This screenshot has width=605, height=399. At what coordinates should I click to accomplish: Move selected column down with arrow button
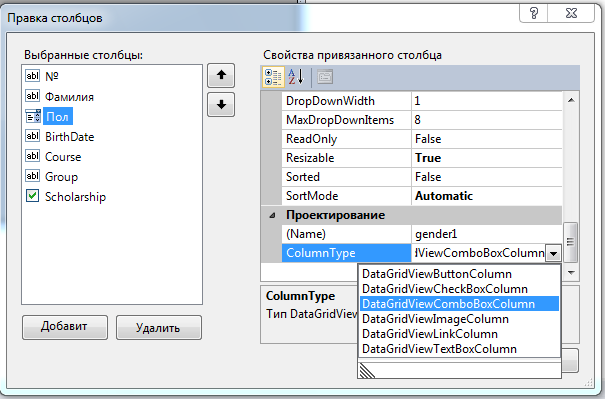pyautogui.click(x=221, y=105)
